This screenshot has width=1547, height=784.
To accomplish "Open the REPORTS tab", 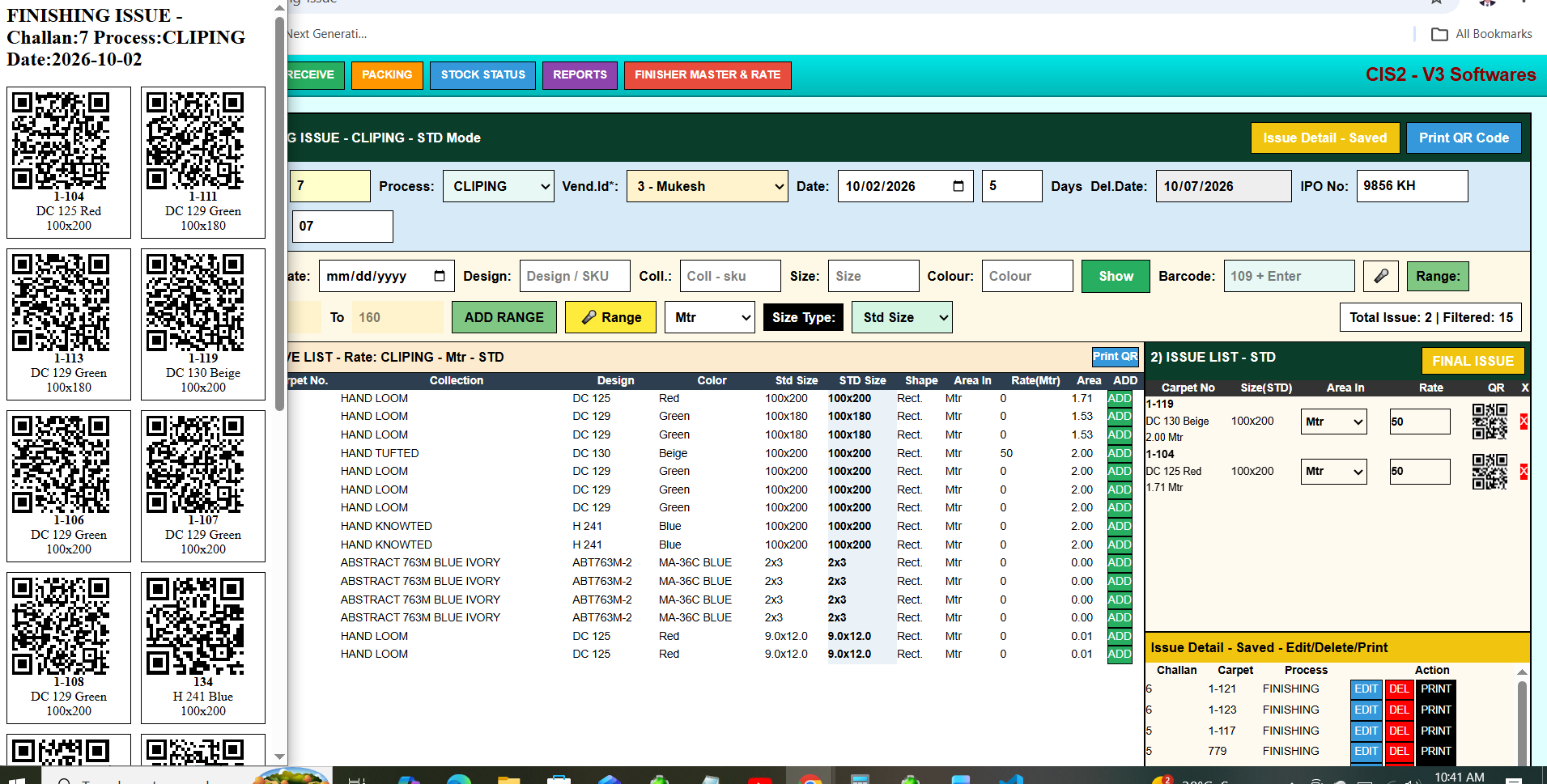I will point(580,74).
